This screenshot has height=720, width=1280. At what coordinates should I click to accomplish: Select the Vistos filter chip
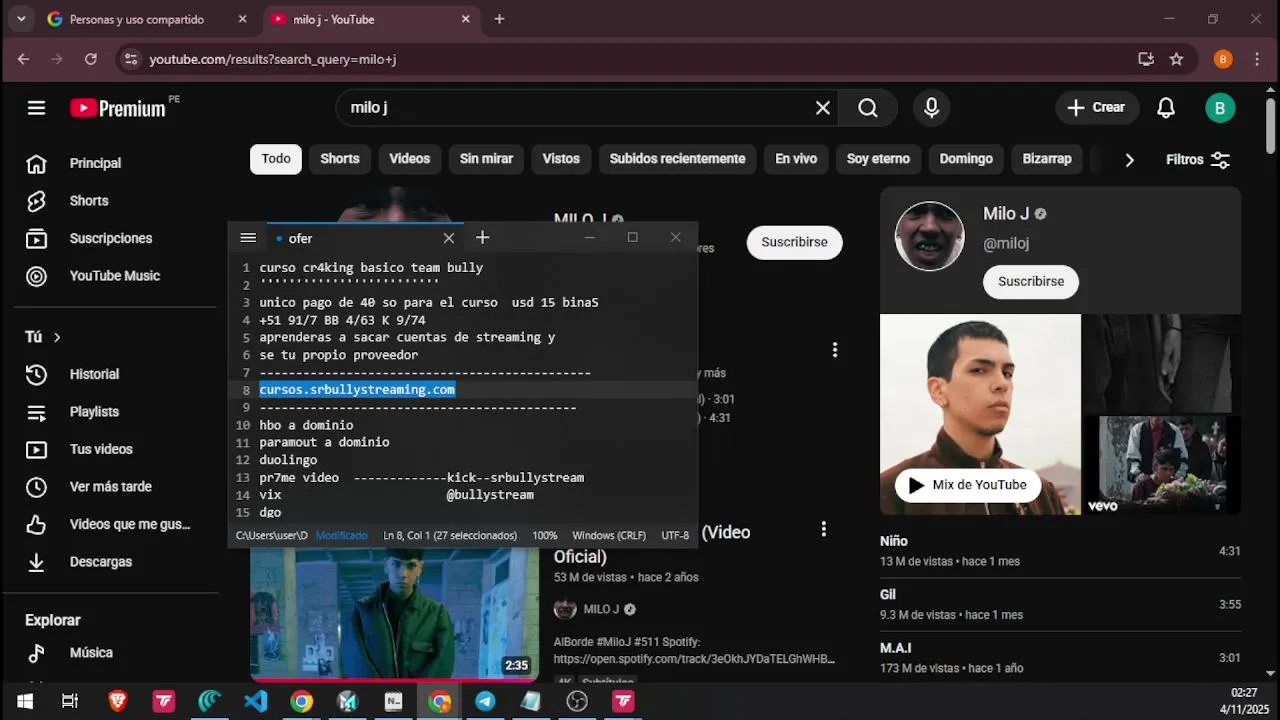tap(561, 159)
